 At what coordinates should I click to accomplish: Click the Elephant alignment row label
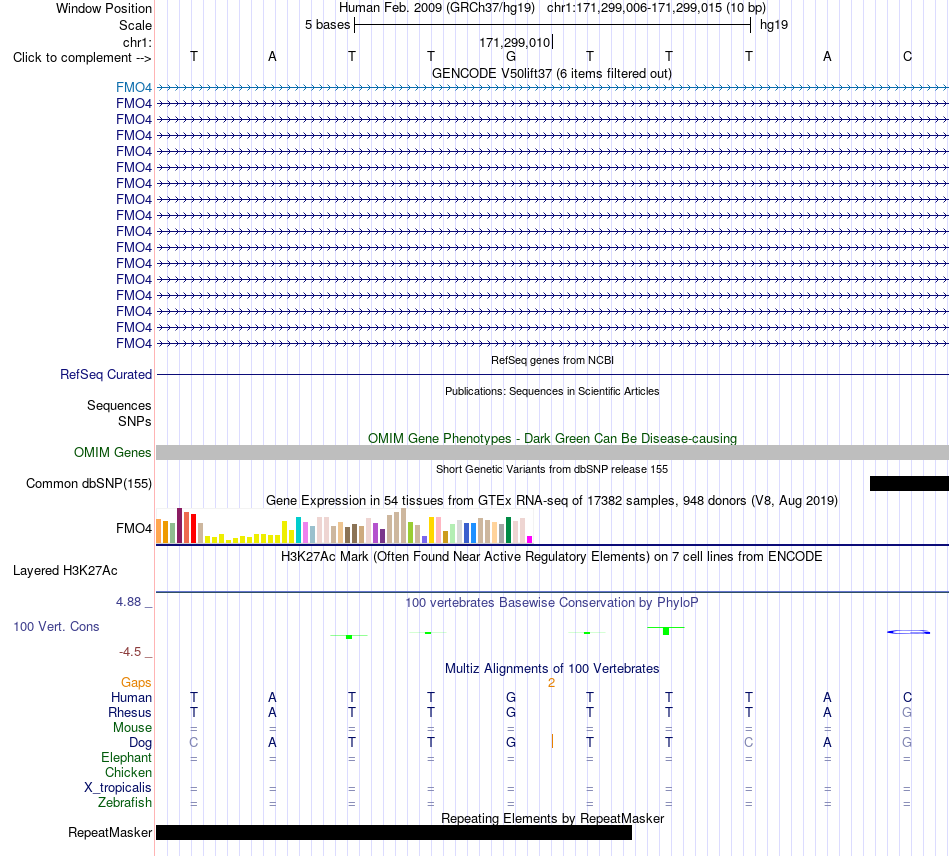pos(127,757)
